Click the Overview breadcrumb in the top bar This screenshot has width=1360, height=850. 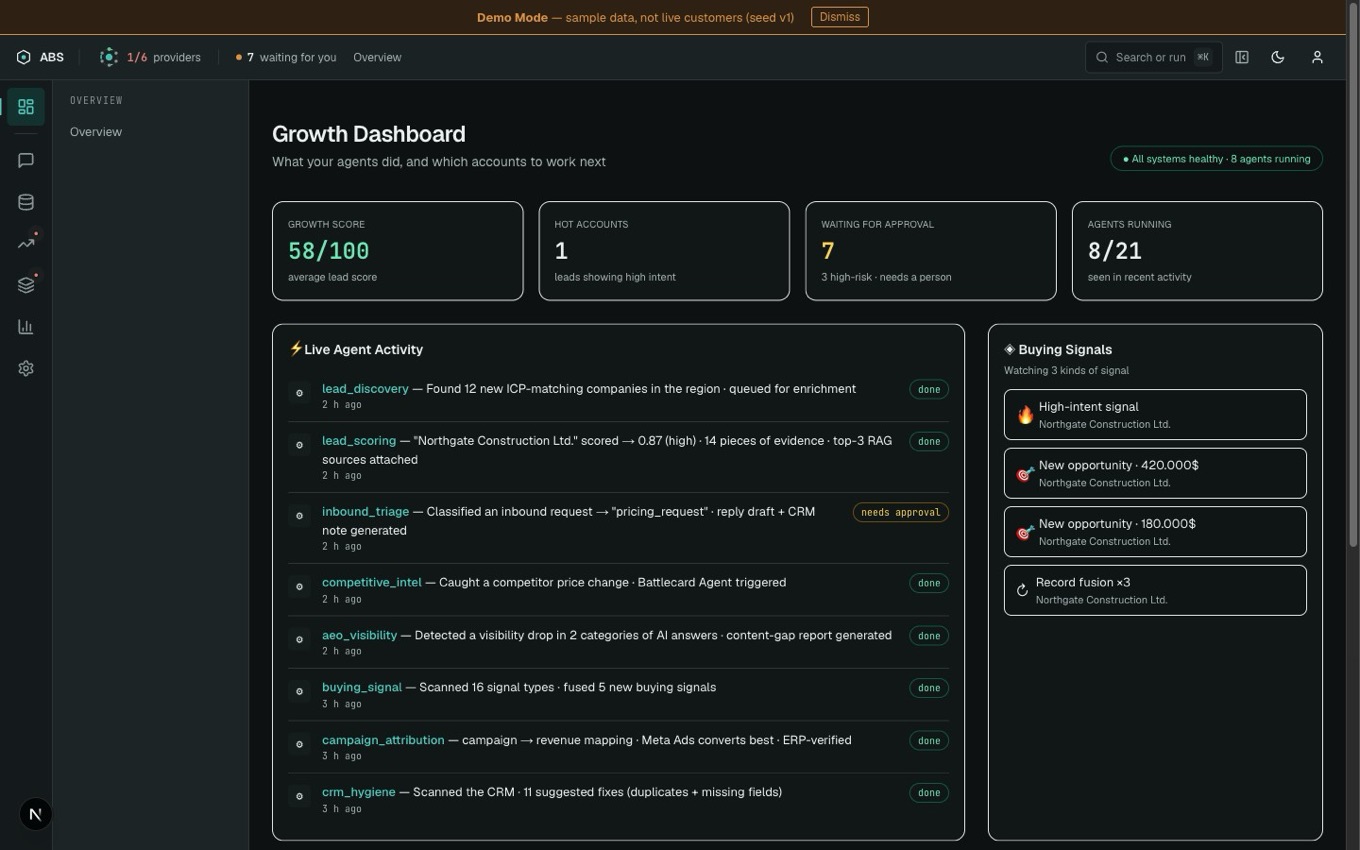tap(377, 57)
